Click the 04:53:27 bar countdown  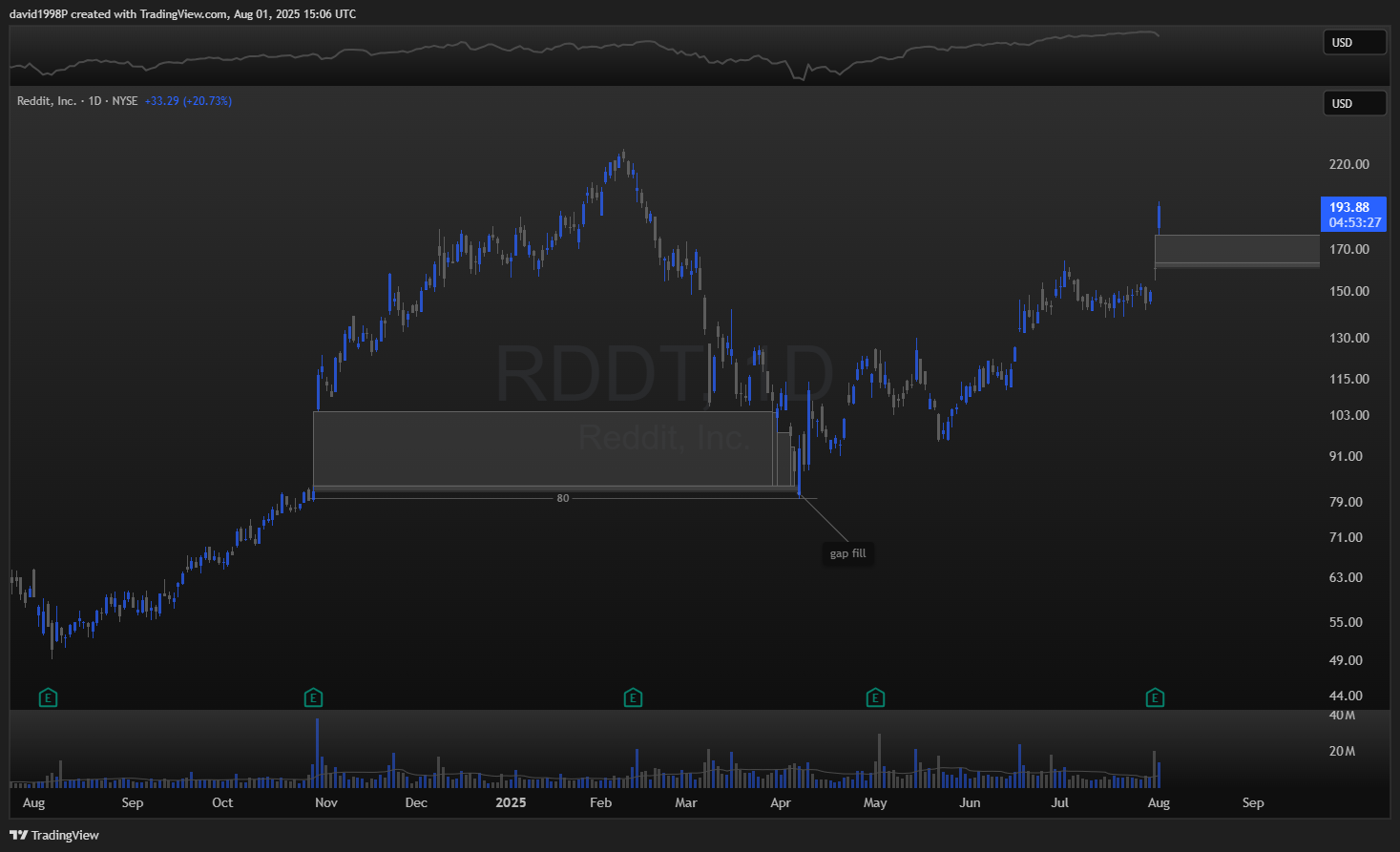pyautogui.click(x=1354, y=222)
